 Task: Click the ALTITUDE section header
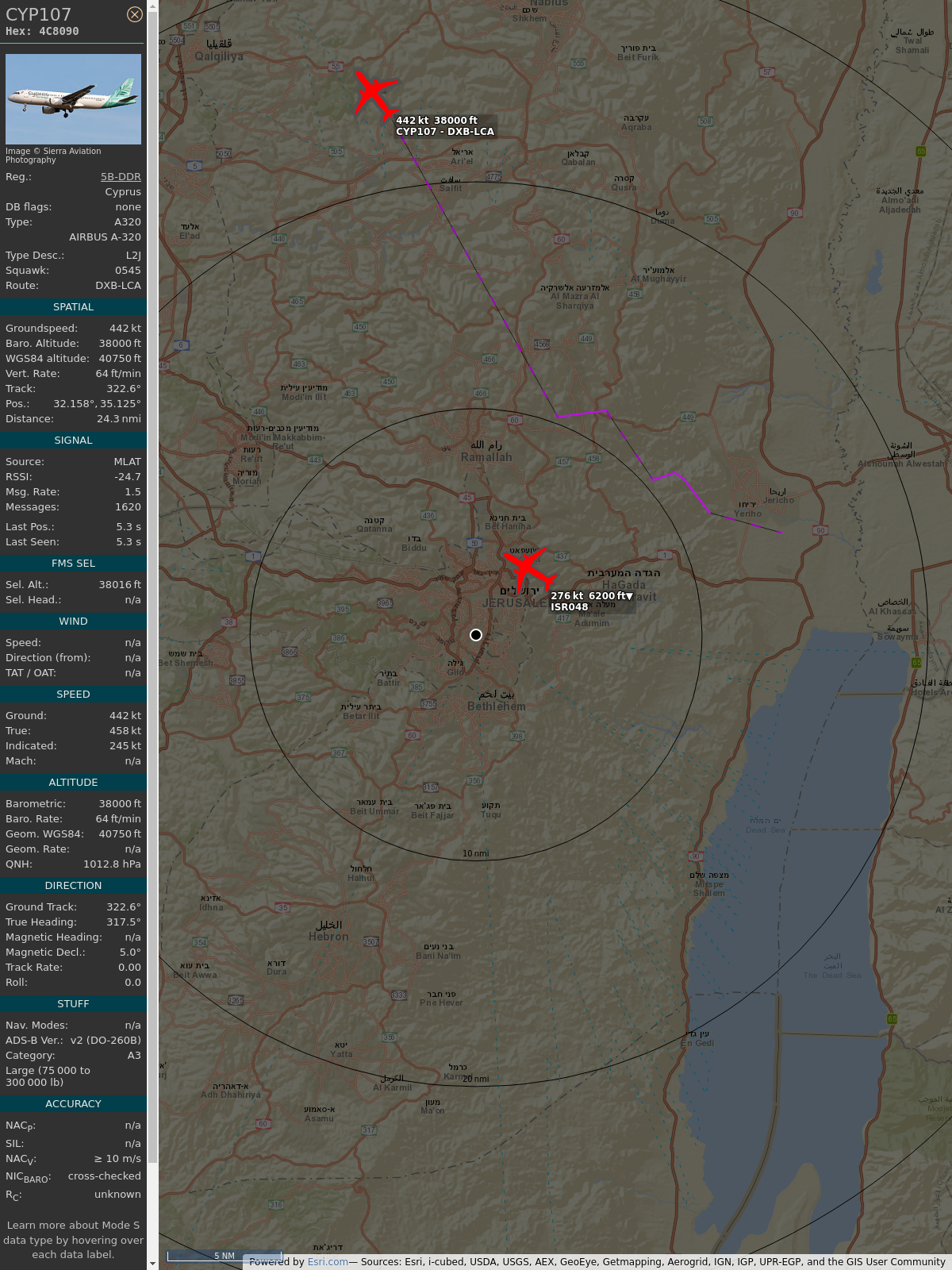[x=73, y=783]
